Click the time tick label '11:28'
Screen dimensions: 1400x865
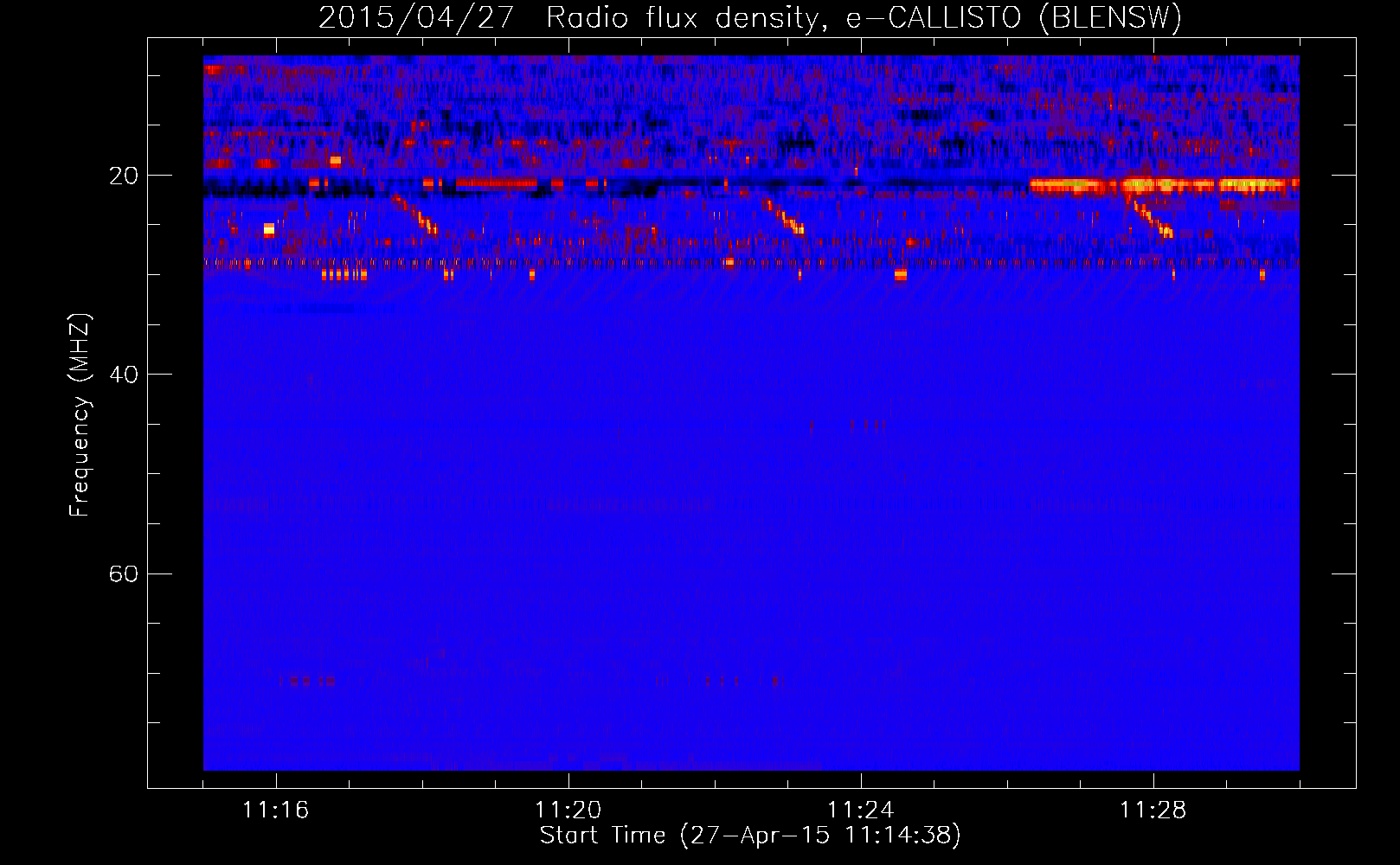(x=1153, y=810)
